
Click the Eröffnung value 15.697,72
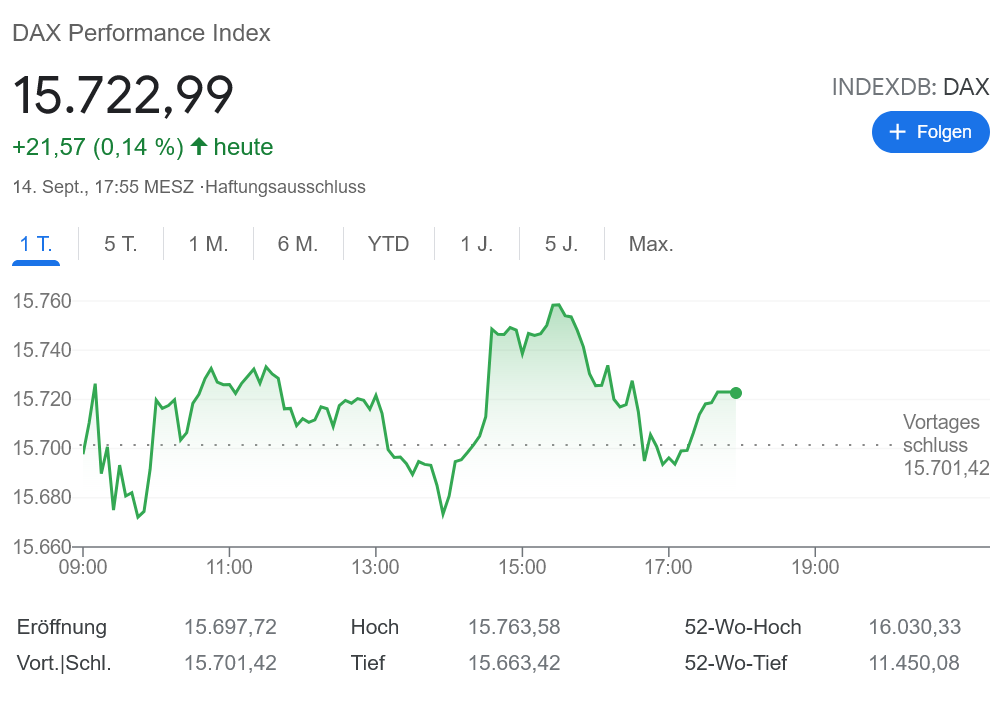tap(230, 627)
